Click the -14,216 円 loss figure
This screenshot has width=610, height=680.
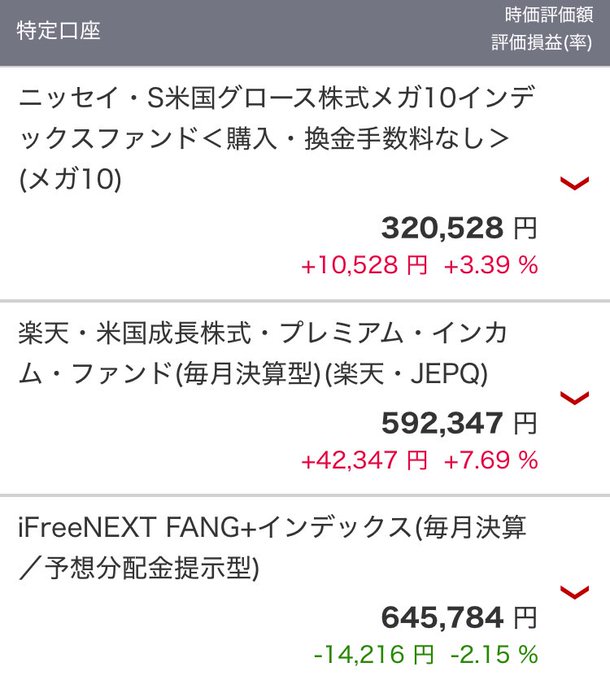point(373,654)
